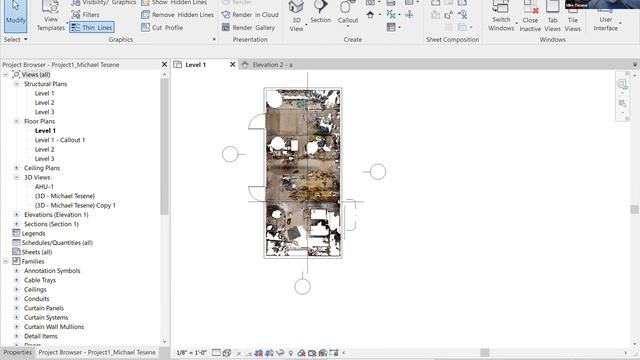Collapse the Floor Plans node
The width and height of the screenshot is (640, 360).
coord(16,121)
